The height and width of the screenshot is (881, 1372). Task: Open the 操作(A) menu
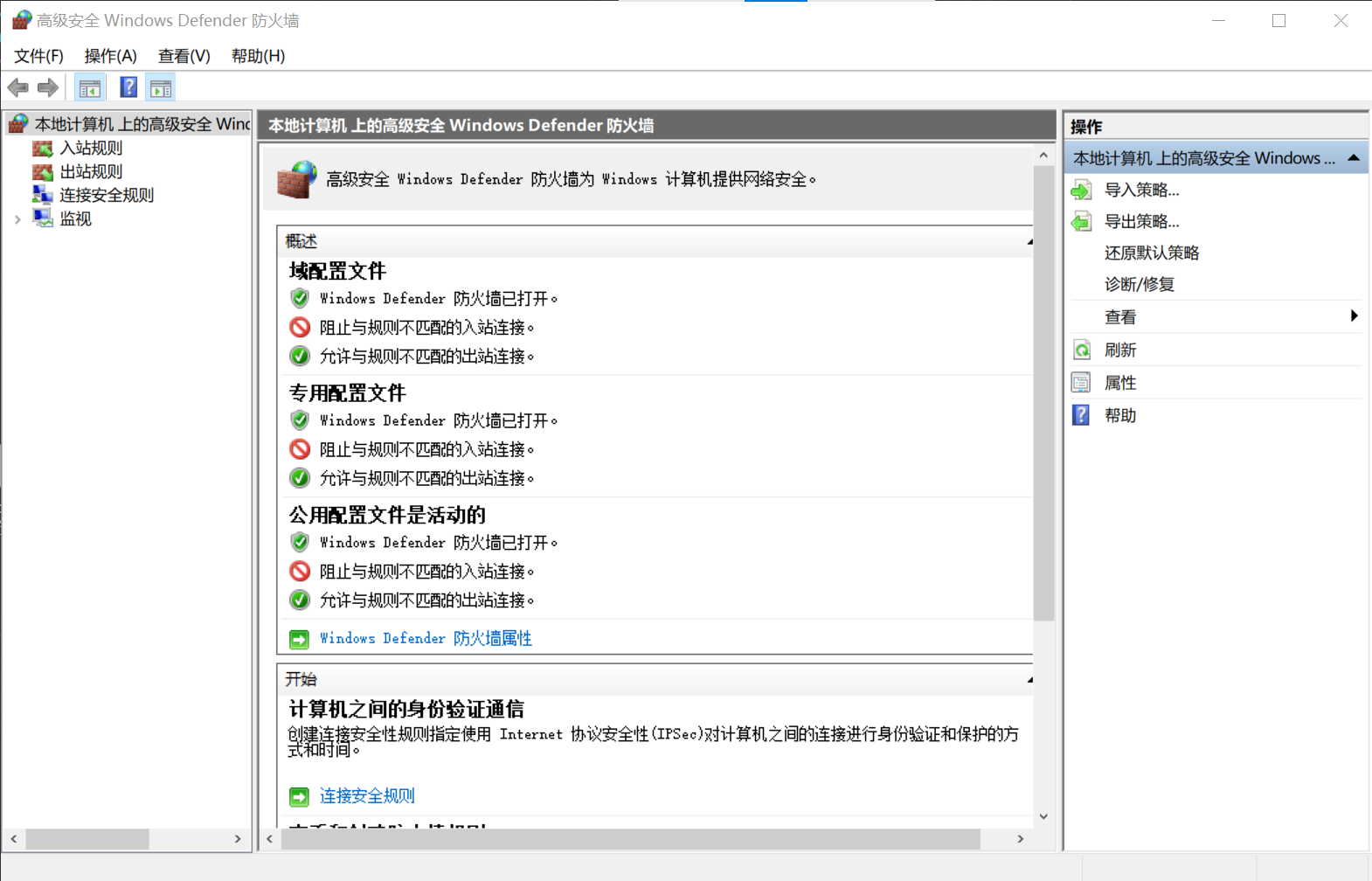[x=110, y=56]
